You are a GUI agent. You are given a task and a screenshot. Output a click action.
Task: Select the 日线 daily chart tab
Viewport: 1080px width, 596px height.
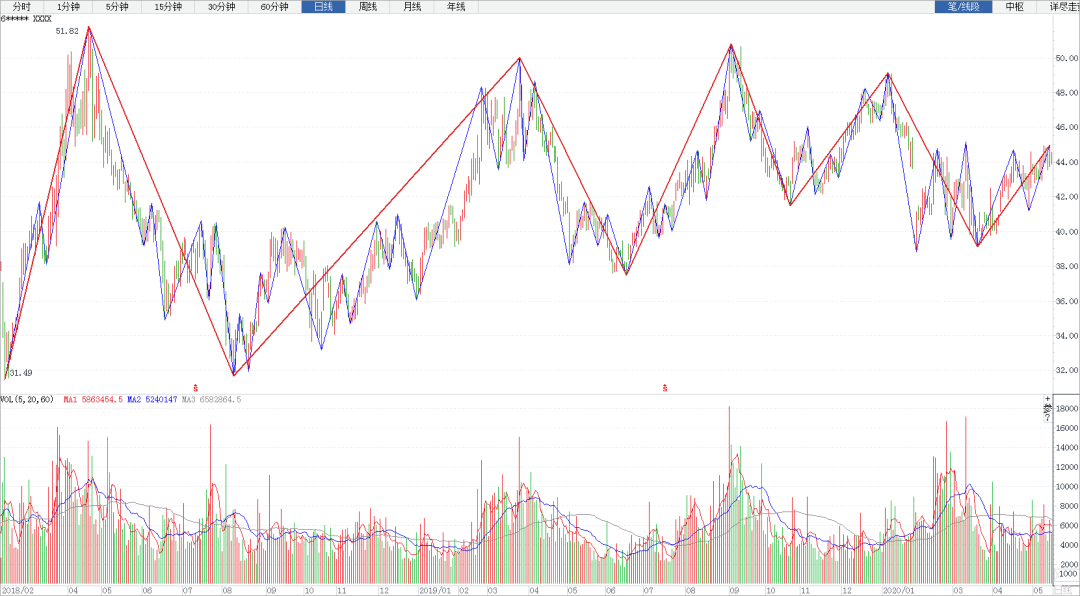323,7
